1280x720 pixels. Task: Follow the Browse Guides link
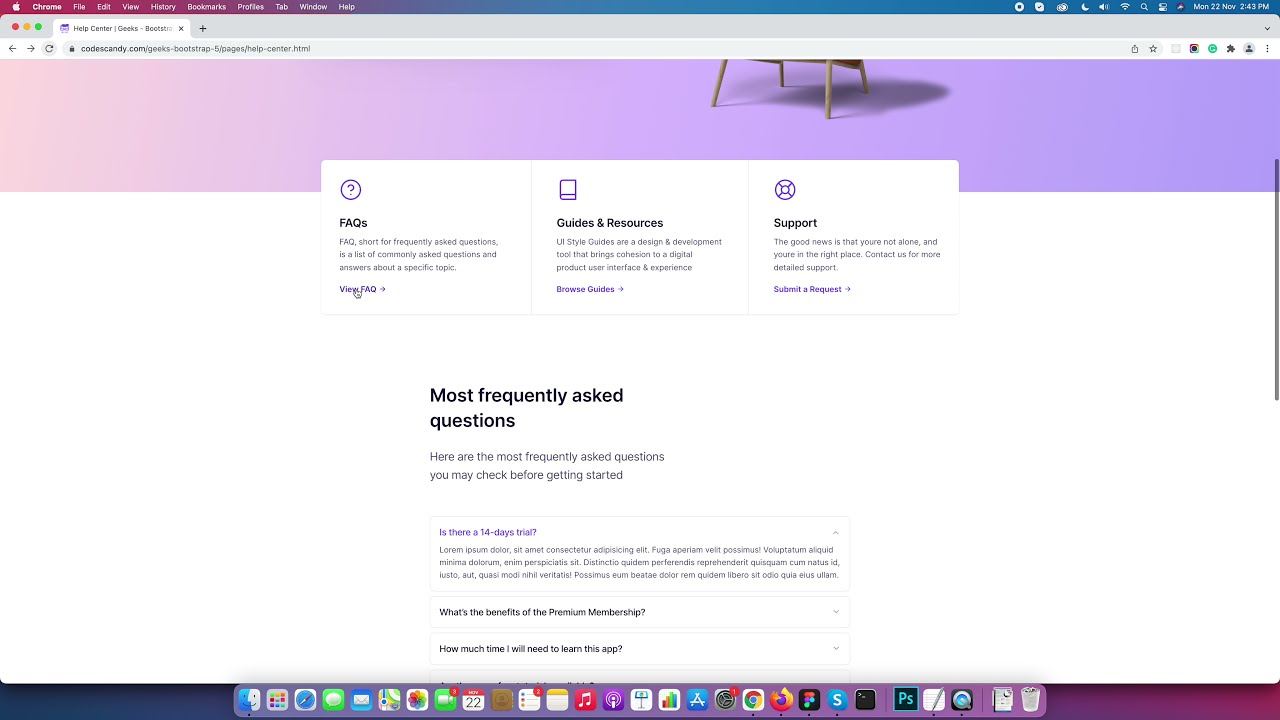coord(590,289)
